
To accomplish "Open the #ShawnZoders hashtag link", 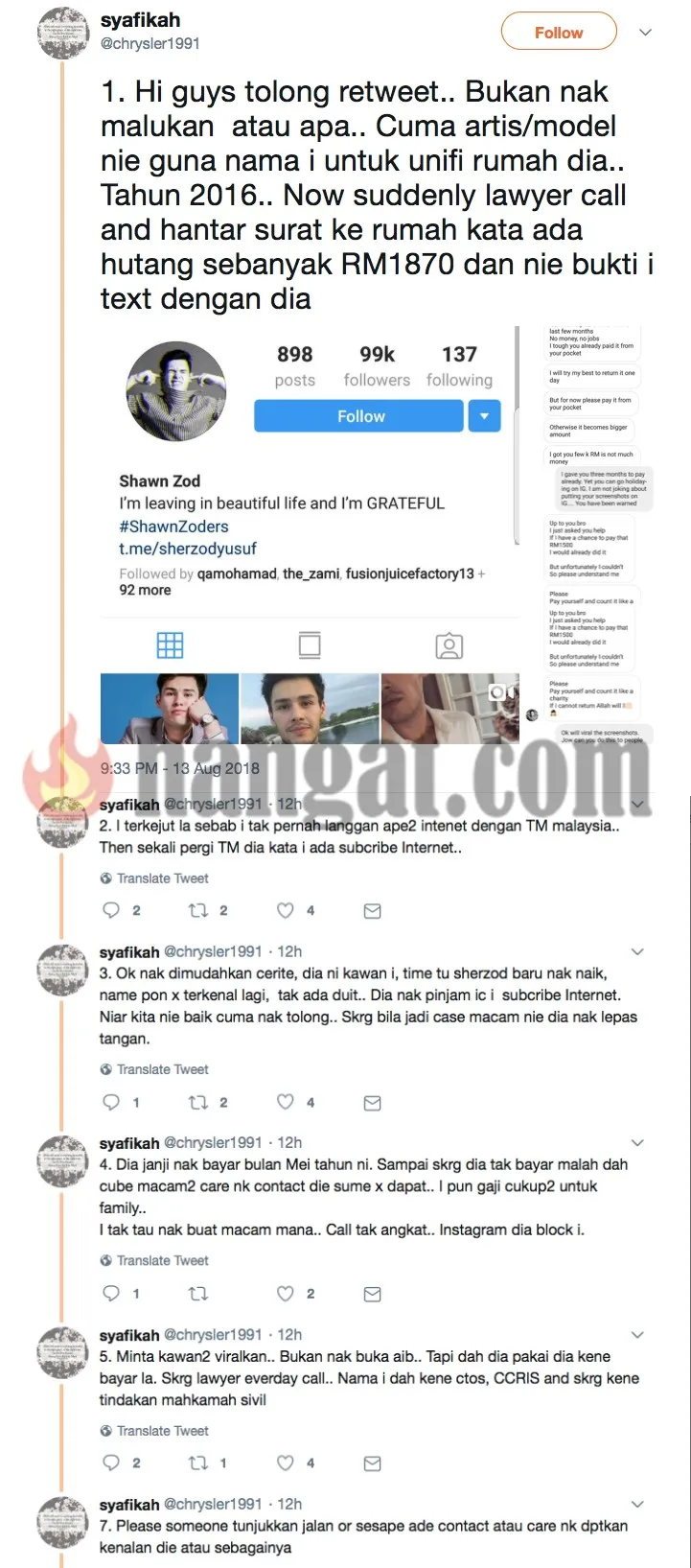I will click(x=173, y=527).
